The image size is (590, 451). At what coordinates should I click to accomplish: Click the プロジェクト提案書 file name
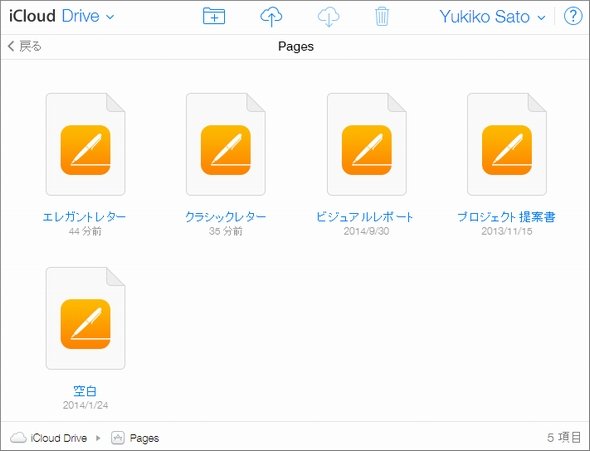[506, 217]
